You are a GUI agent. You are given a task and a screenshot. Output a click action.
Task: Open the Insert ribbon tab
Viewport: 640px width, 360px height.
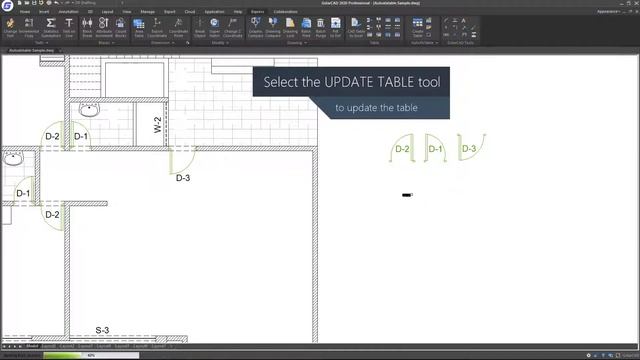click(x=44, y=11)
